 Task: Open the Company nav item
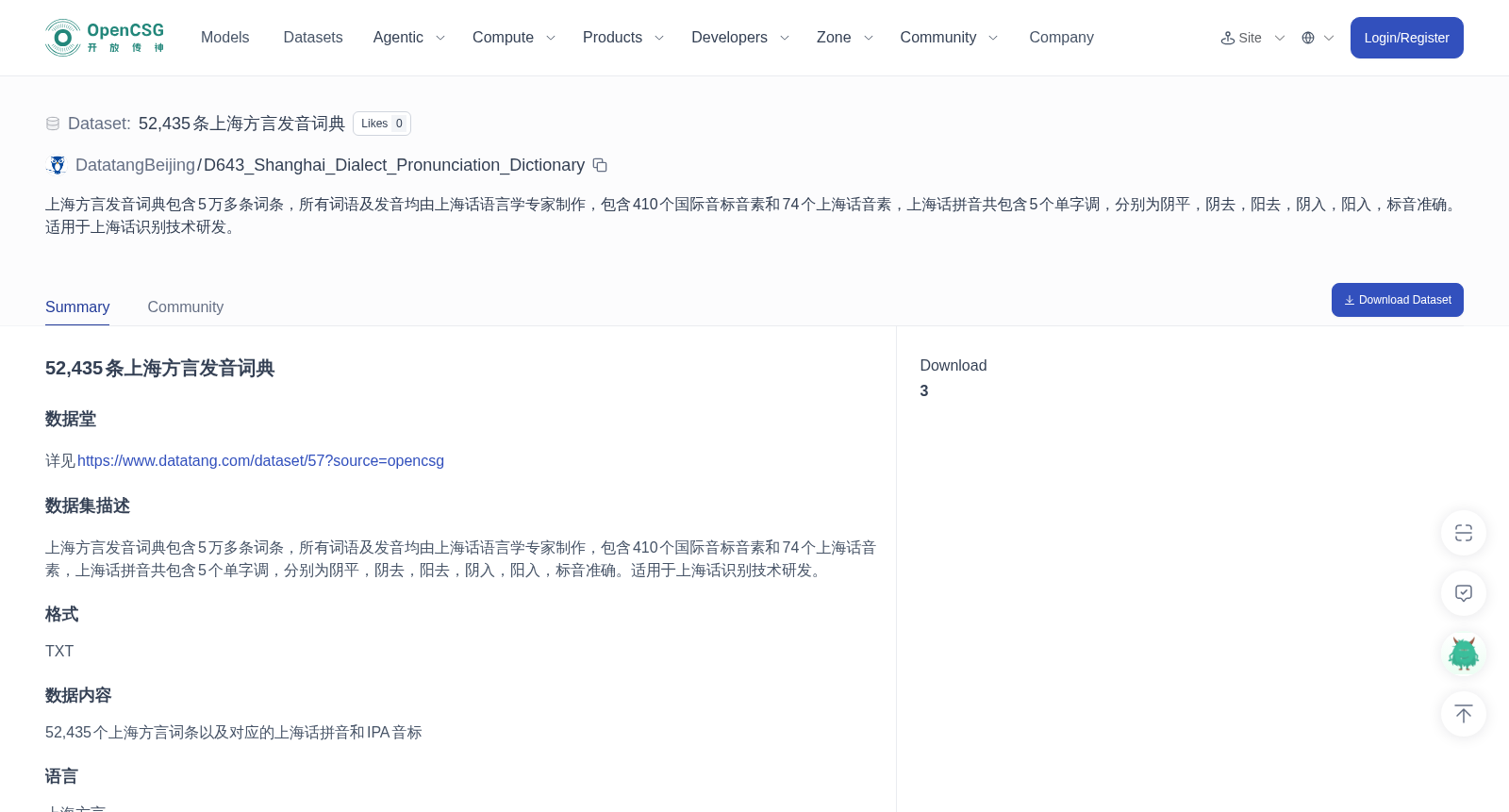1061,38
